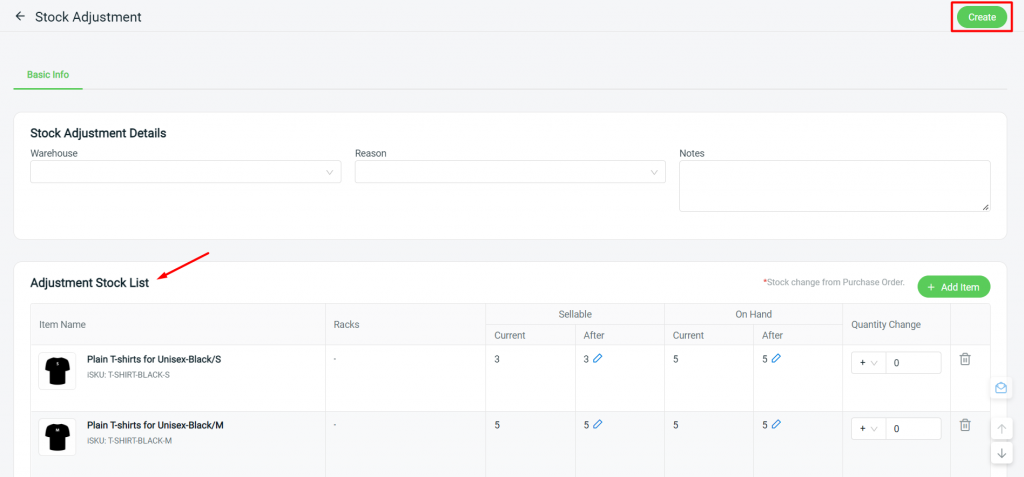The height and width of the screenshot is (477, 1024).
Task: Jump to bottom with down arrow button
Action: coord(1001,453)
